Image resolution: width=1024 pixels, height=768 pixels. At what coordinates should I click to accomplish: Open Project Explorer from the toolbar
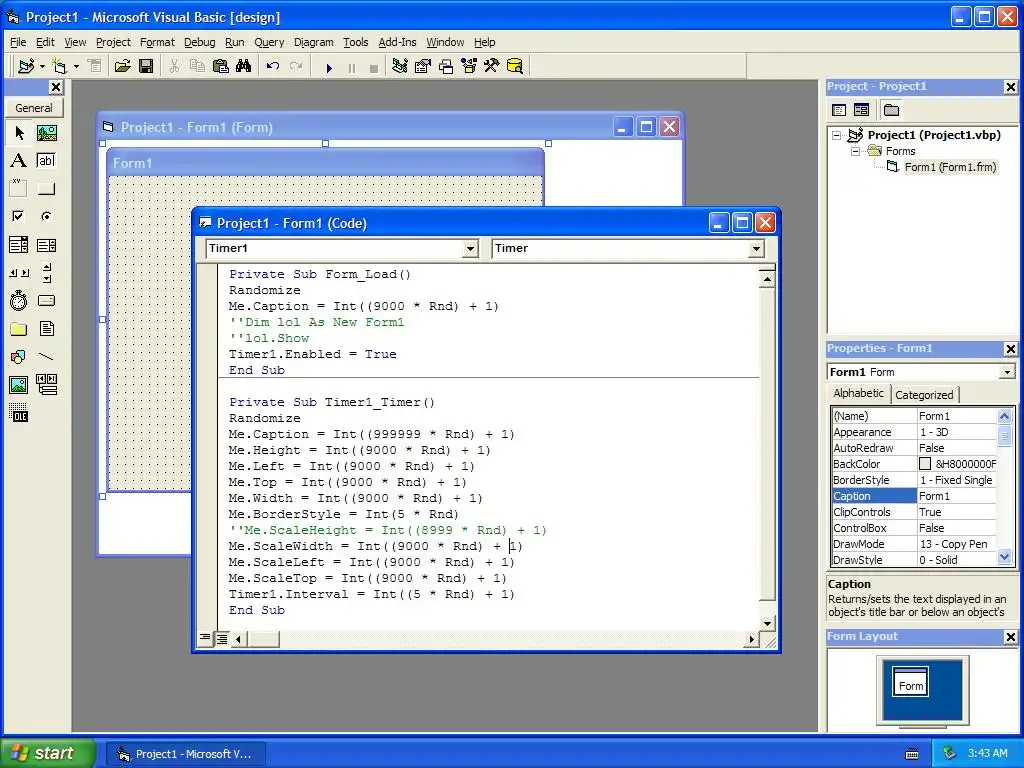[400, 66]
